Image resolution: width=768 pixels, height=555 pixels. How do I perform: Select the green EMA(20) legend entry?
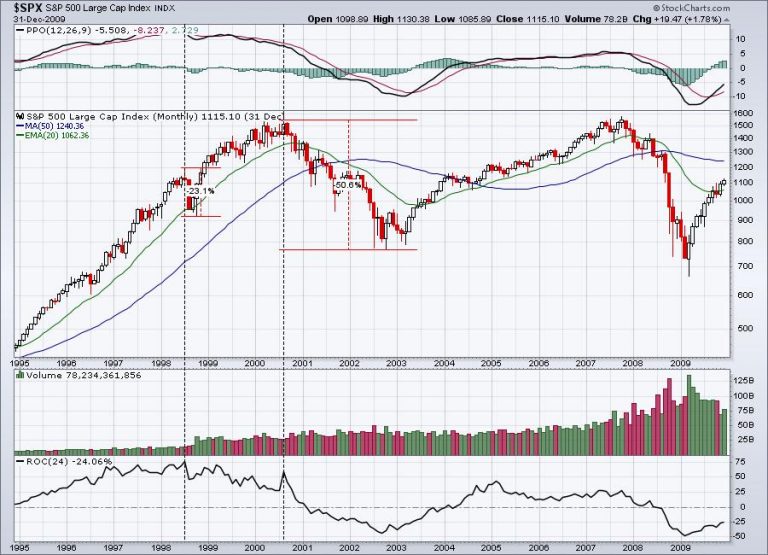coord(52,135)
